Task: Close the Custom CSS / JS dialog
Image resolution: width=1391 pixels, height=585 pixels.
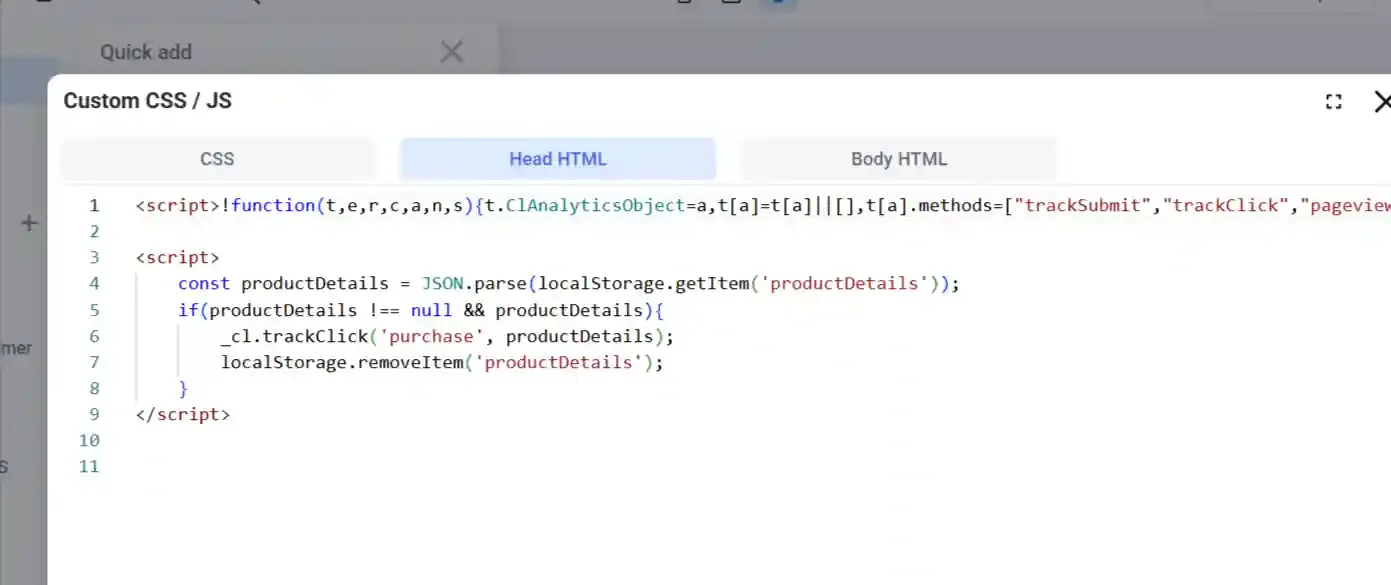Action: (x=1382, y=102)
